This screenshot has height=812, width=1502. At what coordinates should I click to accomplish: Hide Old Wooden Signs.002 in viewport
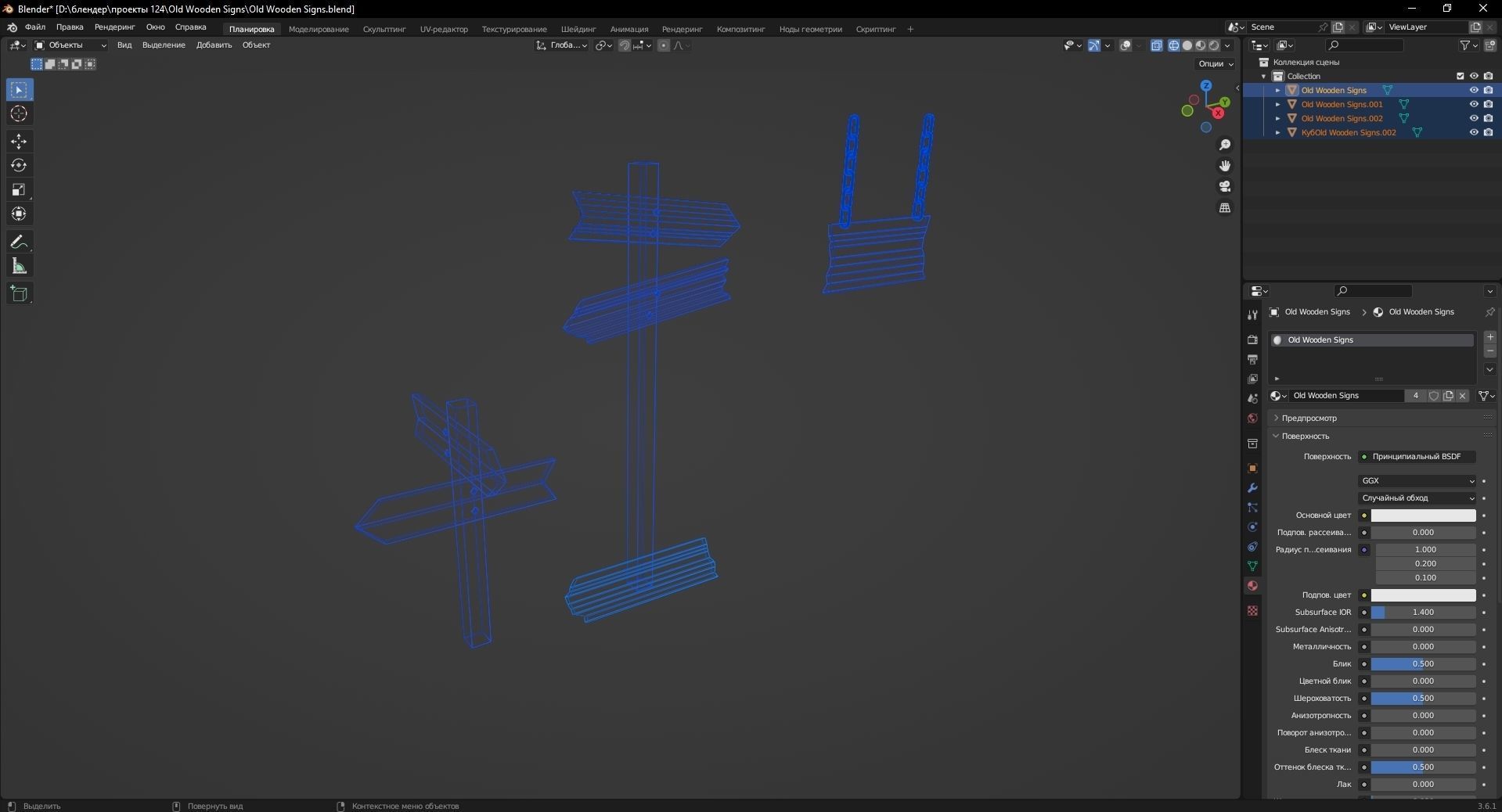coord(1474,118)
